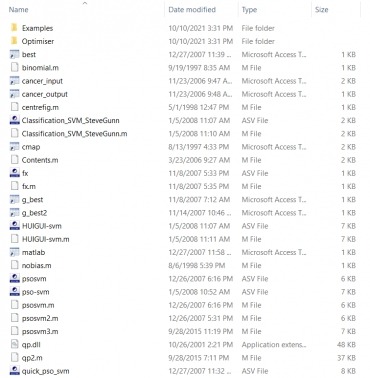Click the HUIGUI-svm.m file icon
This screenshot has height=378, width=370.
coord(14,239)
